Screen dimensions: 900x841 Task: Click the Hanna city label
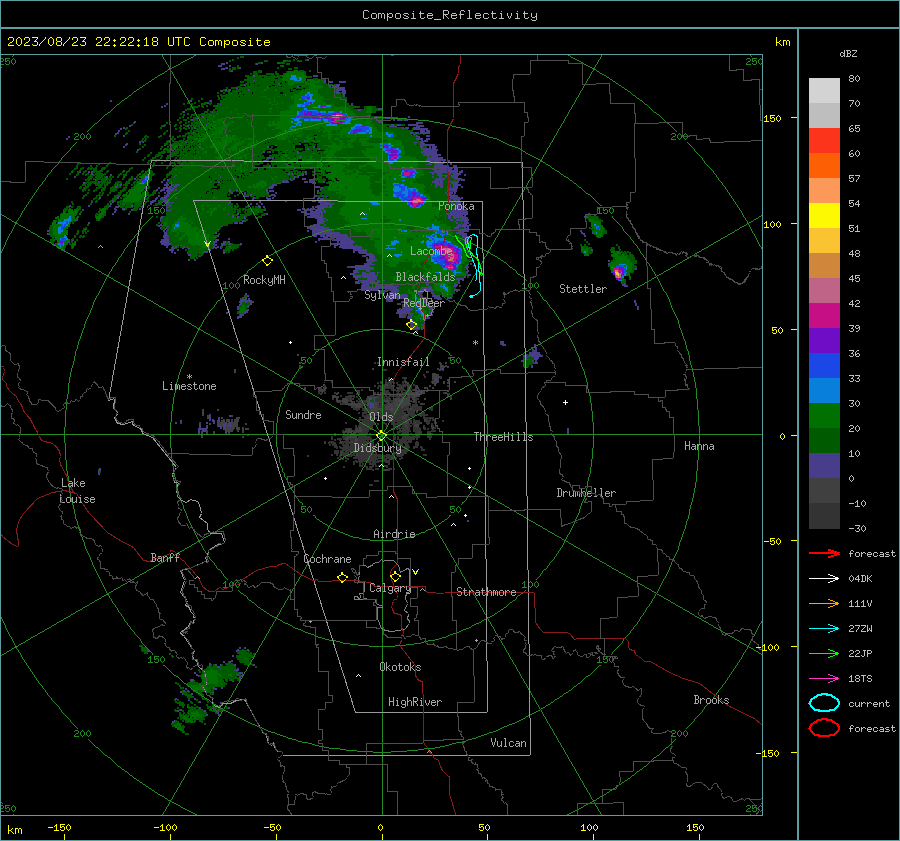[x=699, y=446]
